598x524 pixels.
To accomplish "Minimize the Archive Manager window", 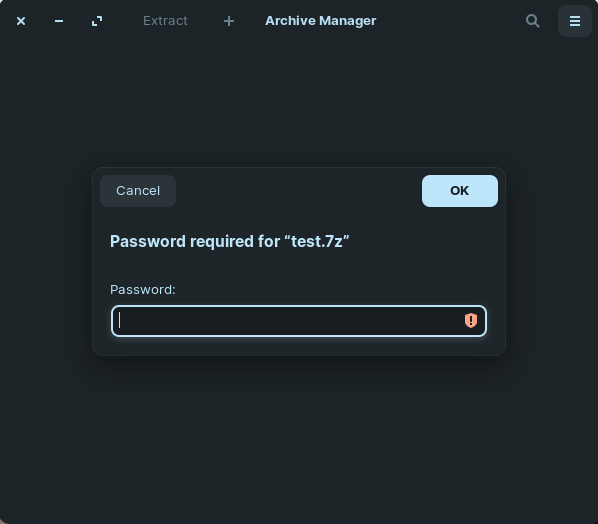I will click(x=59, y=21).
